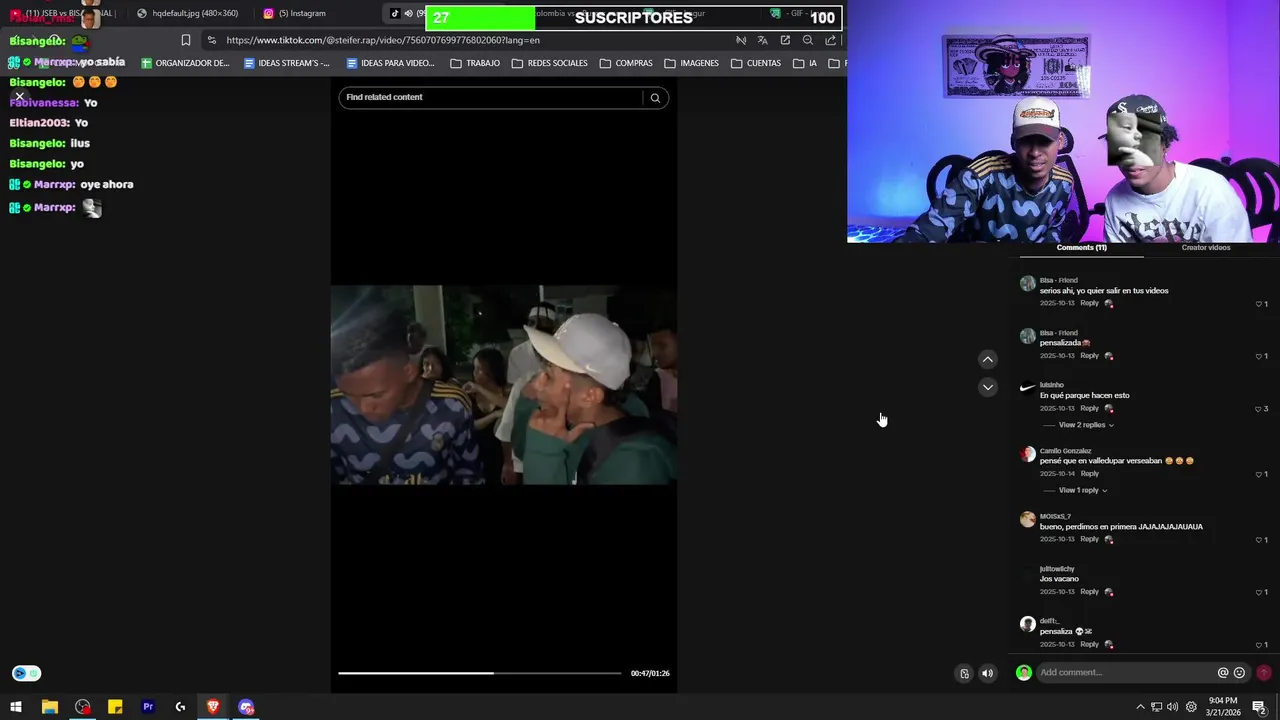Open luisinho's Nike profile avatar
This screenshot has height=720, width=1280.
(1027, 388)
